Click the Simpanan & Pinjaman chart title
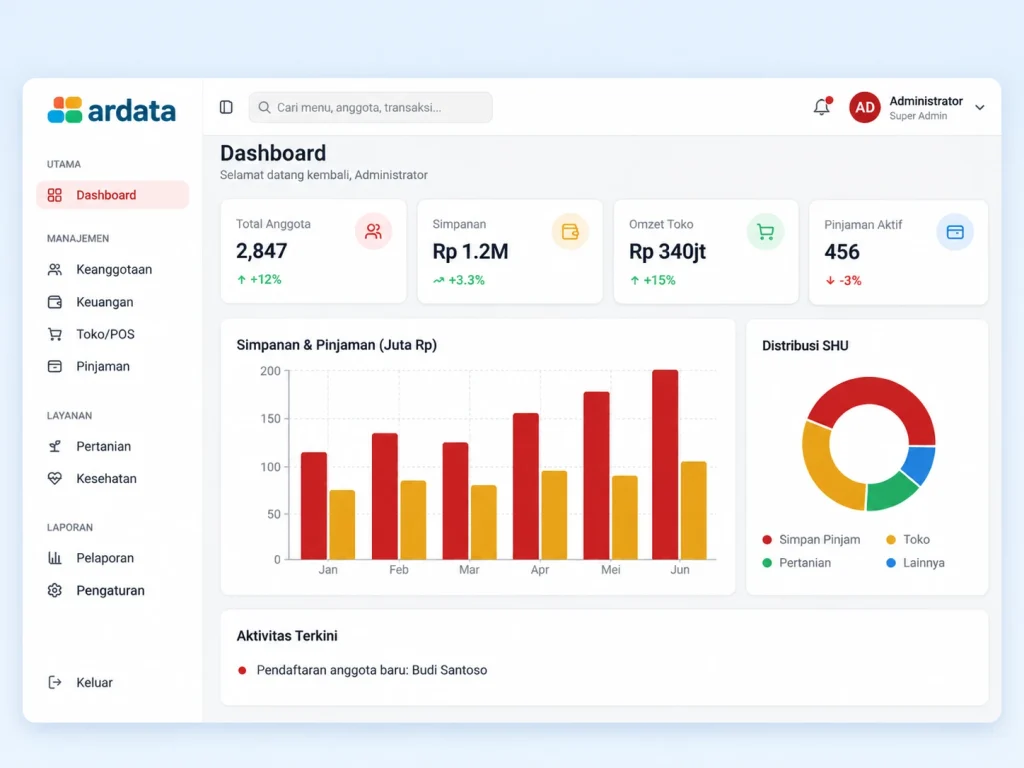Image resolution: width=1024 pixels, height=768 pixels. [336, 345]
